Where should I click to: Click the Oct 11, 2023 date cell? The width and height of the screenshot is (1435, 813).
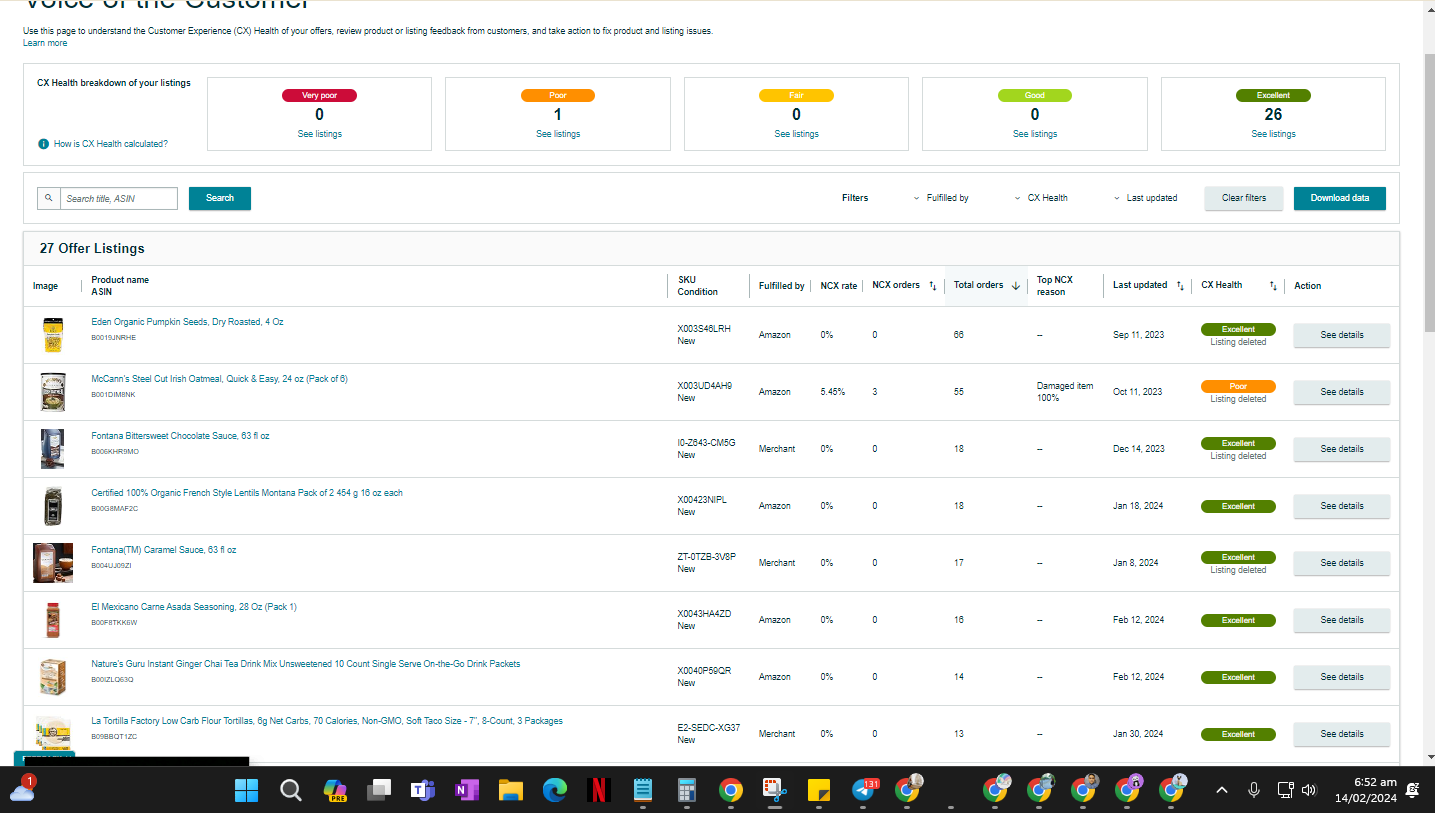[1138, 392]
